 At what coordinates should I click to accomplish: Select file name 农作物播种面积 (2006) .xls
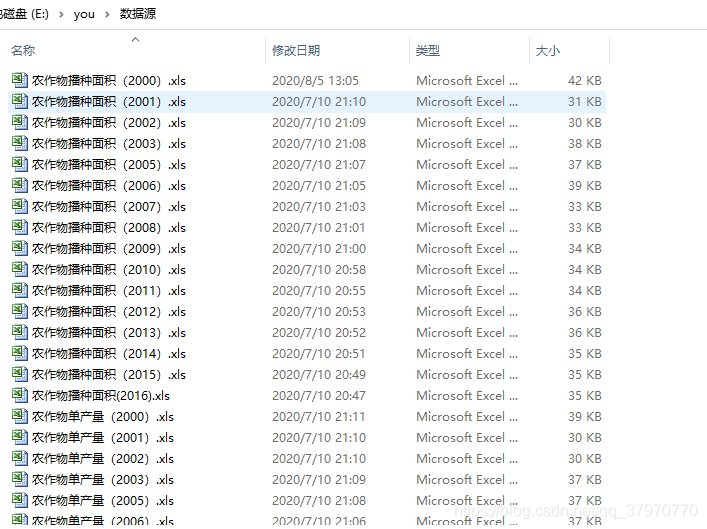click(109, 186)
